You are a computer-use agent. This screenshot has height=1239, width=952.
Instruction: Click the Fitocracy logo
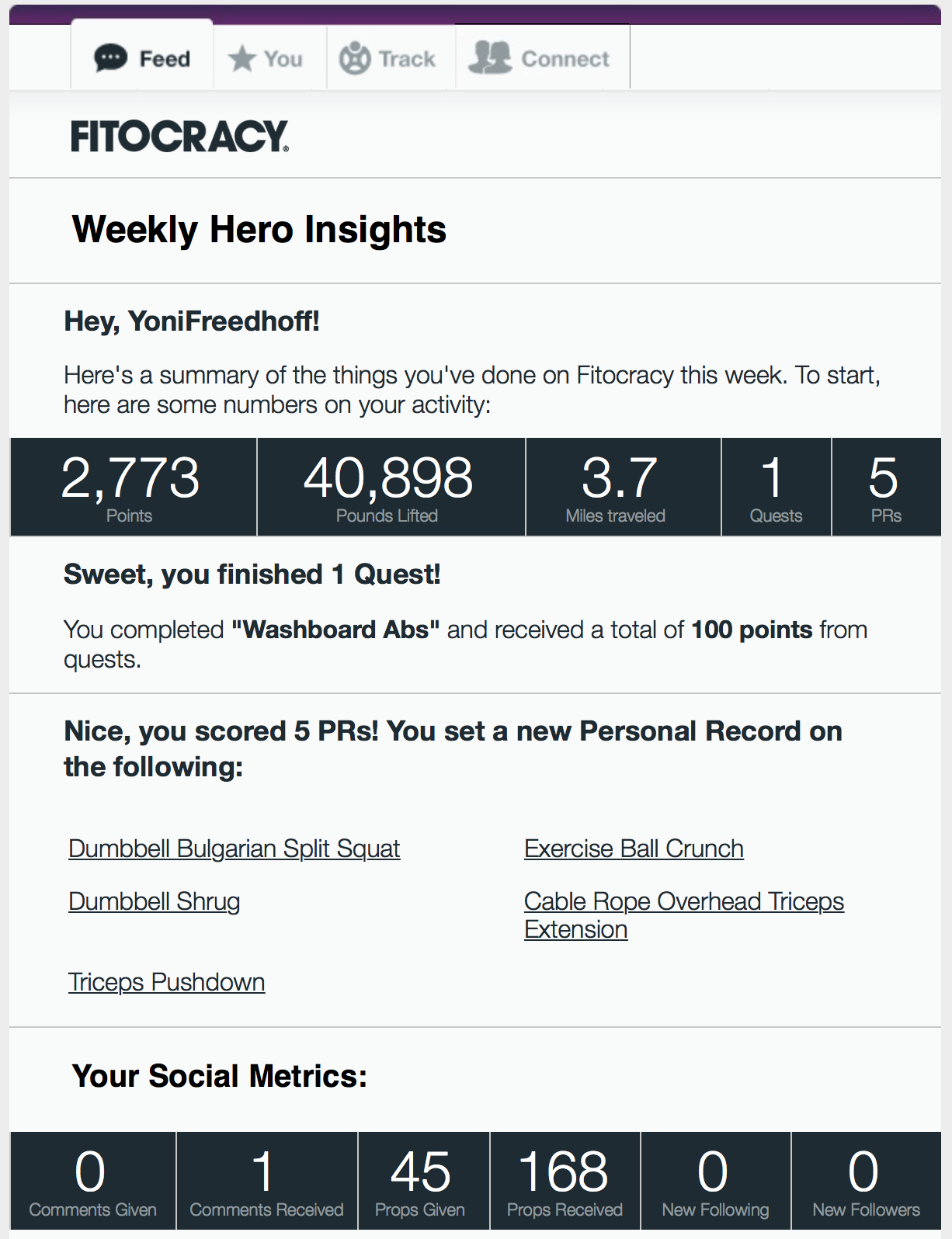click(x=179, y=136)
